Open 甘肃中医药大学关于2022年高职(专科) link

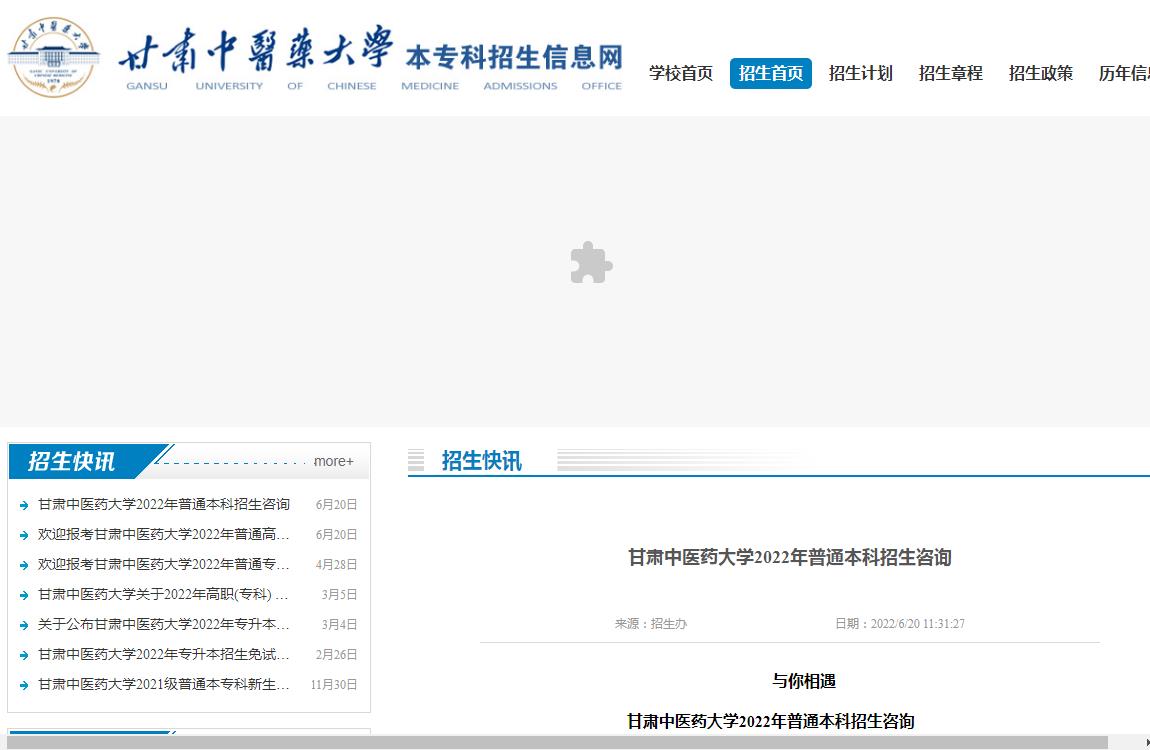[163, 595]
